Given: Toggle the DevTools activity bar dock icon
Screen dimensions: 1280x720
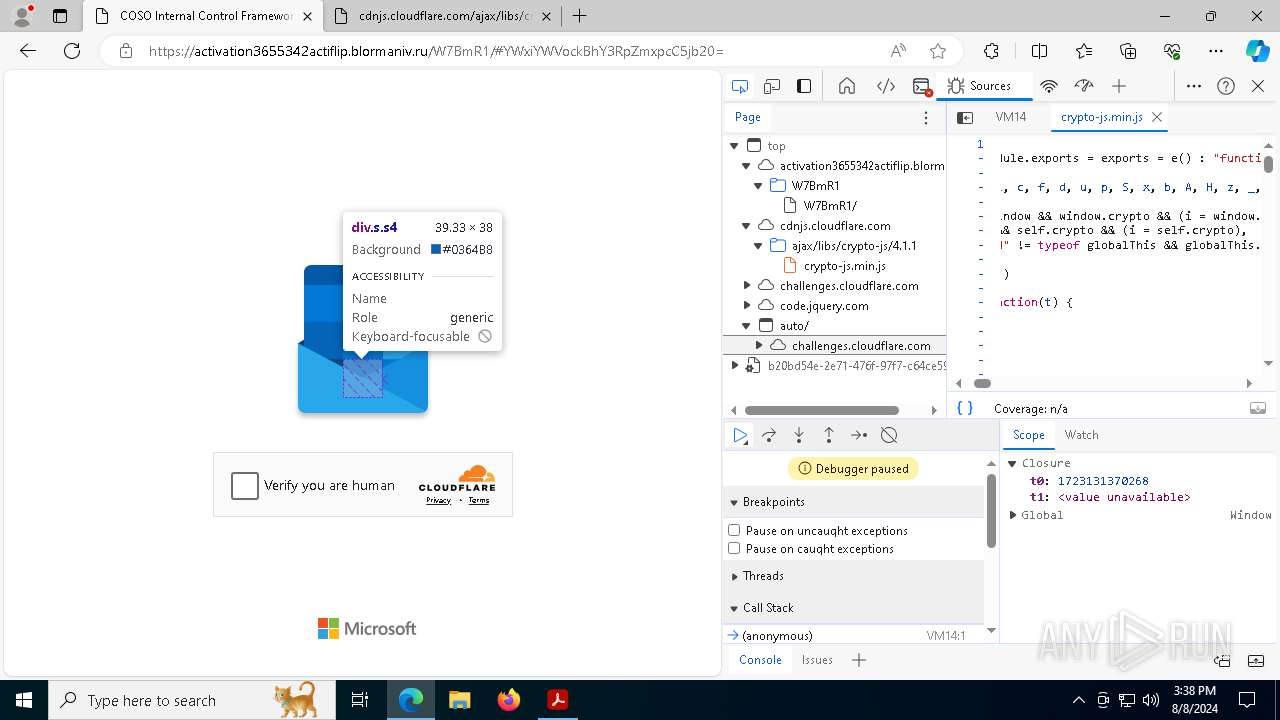Looking at the screenshot, I should [x=804, y=86].
